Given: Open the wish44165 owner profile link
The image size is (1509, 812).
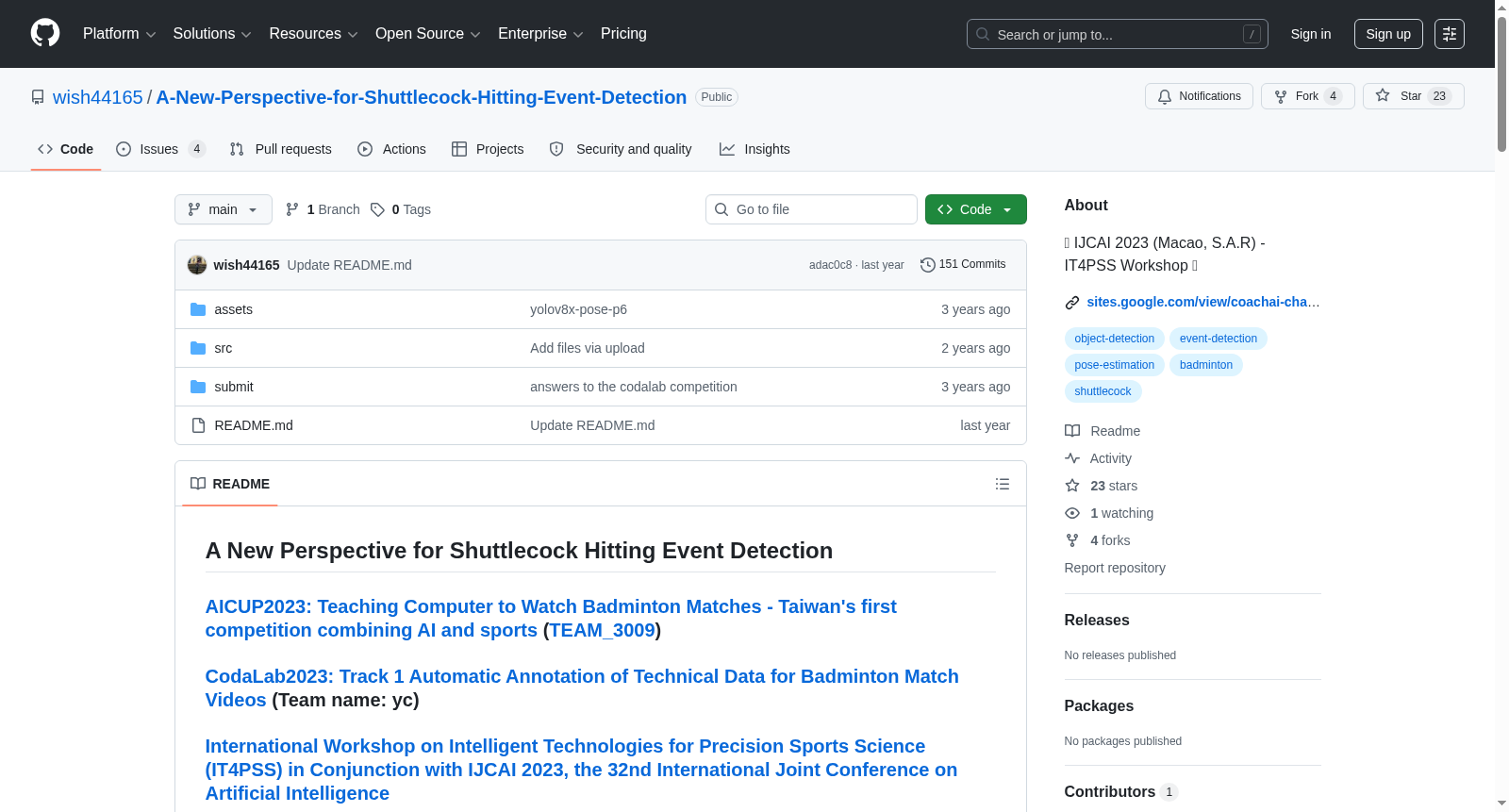Looking at the screenshot, I should pos(98,97).
